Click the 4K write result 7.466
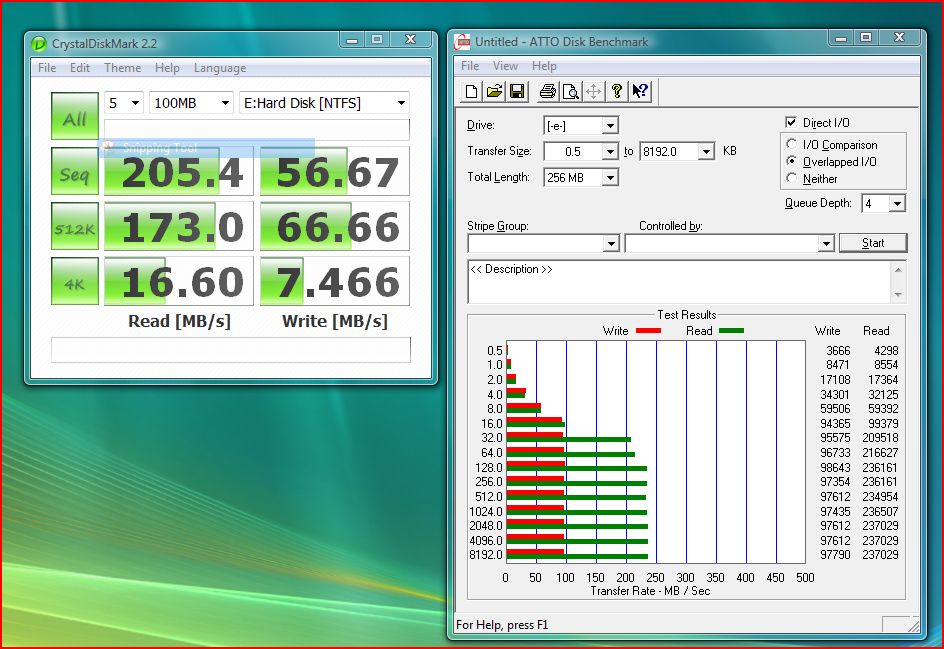Screen dimensions: 944x649 [335, 281]
